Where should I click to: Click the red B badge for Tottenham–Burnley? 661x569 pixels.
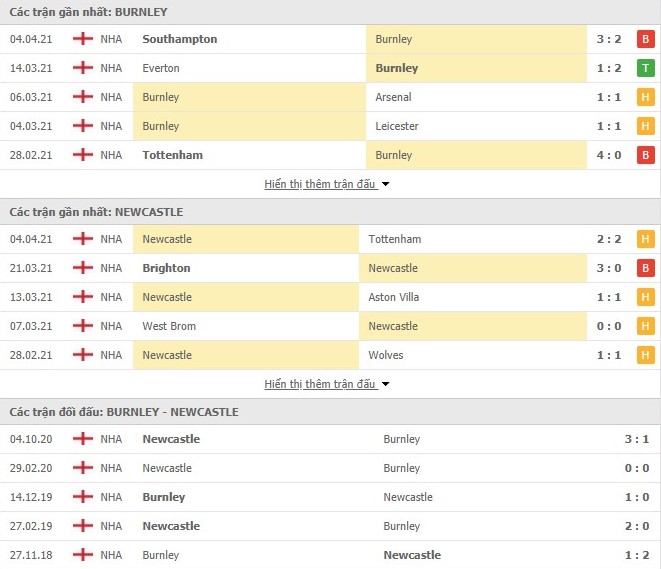pyautogui.click(x=646, y=155)
